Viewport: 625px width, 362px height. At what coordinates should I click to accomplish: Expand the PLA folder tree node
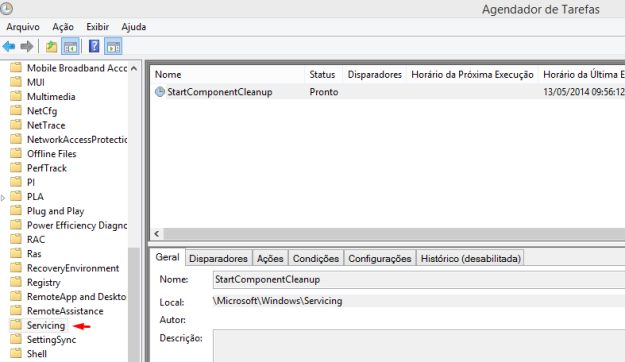pyautogui.click(x=3, y=197)
